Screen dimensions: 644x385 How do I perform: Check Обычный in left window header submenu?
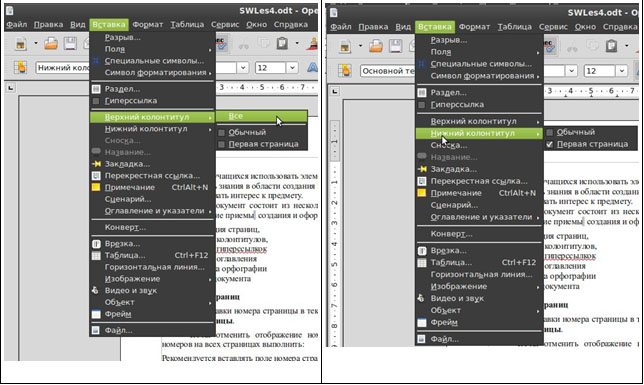click(x=222, y=132)
